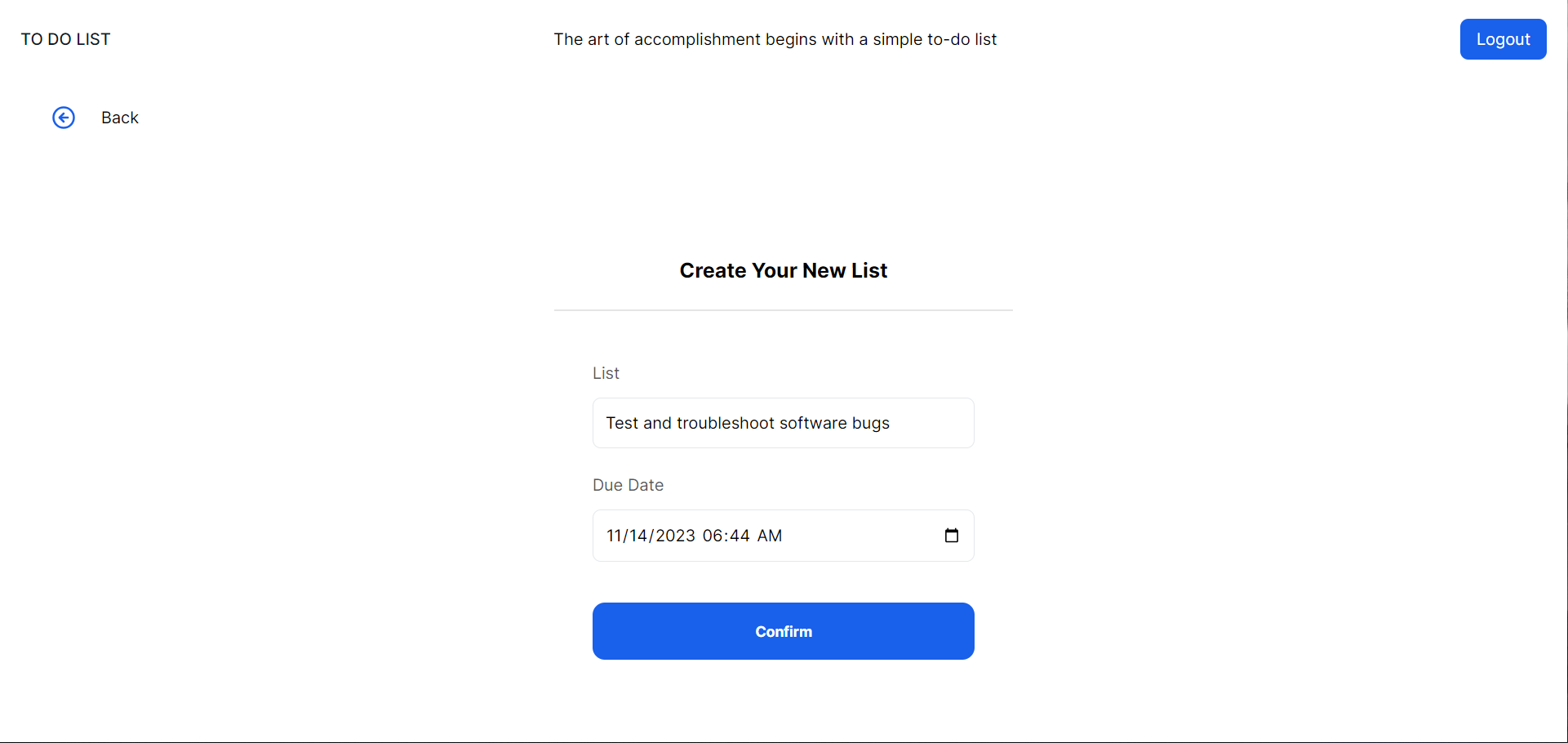Select the minutes '44' in Due Date

coord(740,536)
